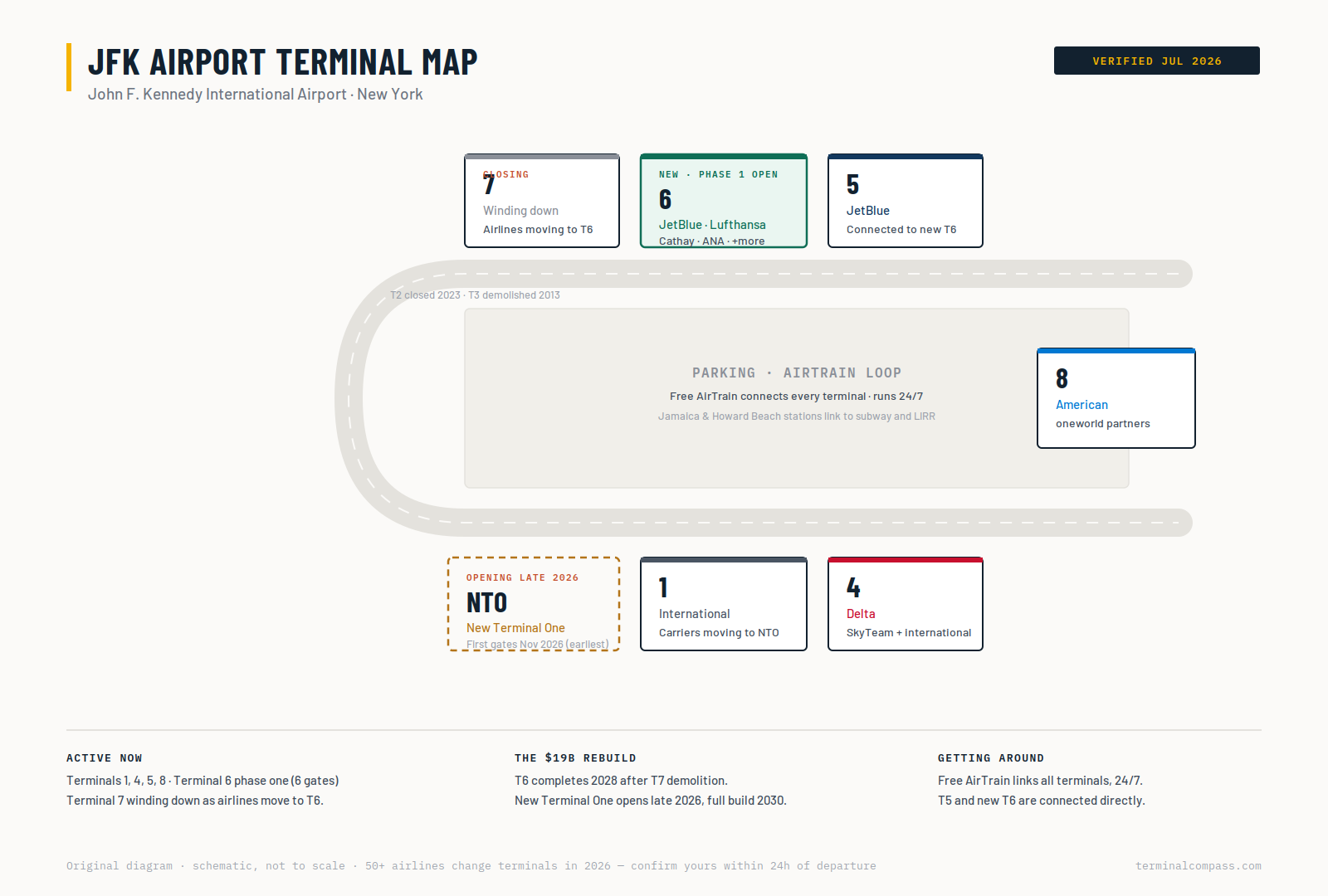Click 'SkyTeam + international' text
1328x896 pixels.
[x=909, y=633]
